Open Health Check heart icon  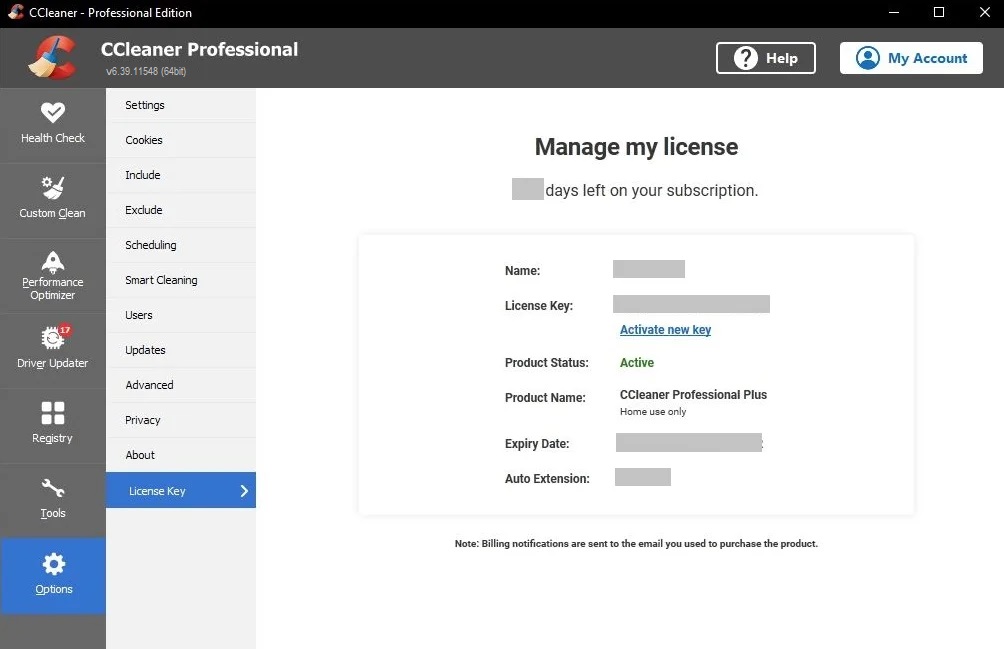53,113
